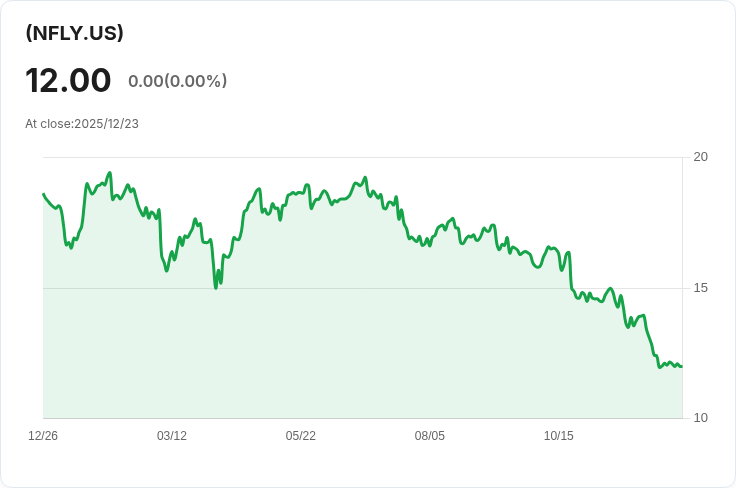
Task: Click the final data point at line's right end
Action: click(x=682, y=366)
